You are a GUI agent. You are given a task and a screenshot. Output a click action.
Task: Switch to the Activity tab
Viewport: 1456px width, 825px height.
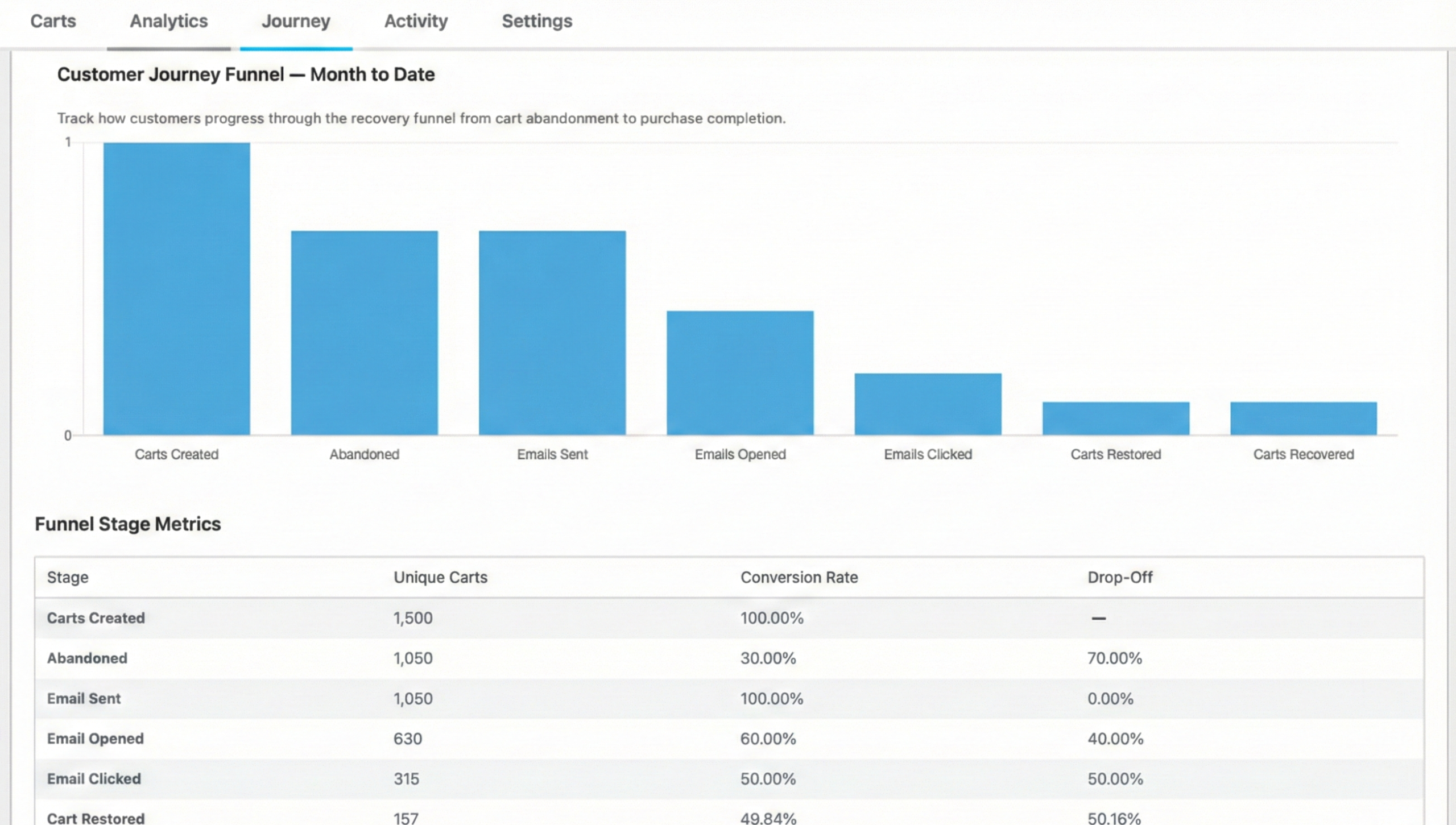416,21
